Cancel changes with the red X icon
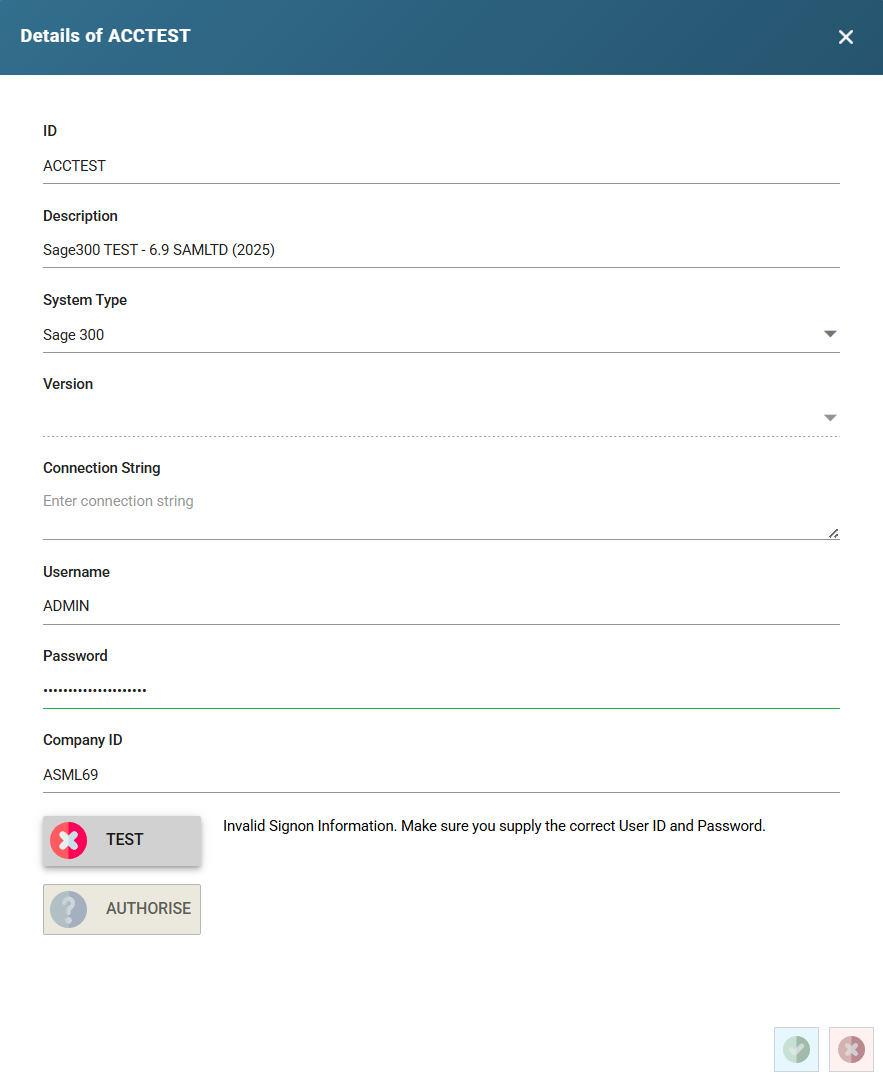The width and height of the screenshot is (883, 1081). (x=851, y=1049)
